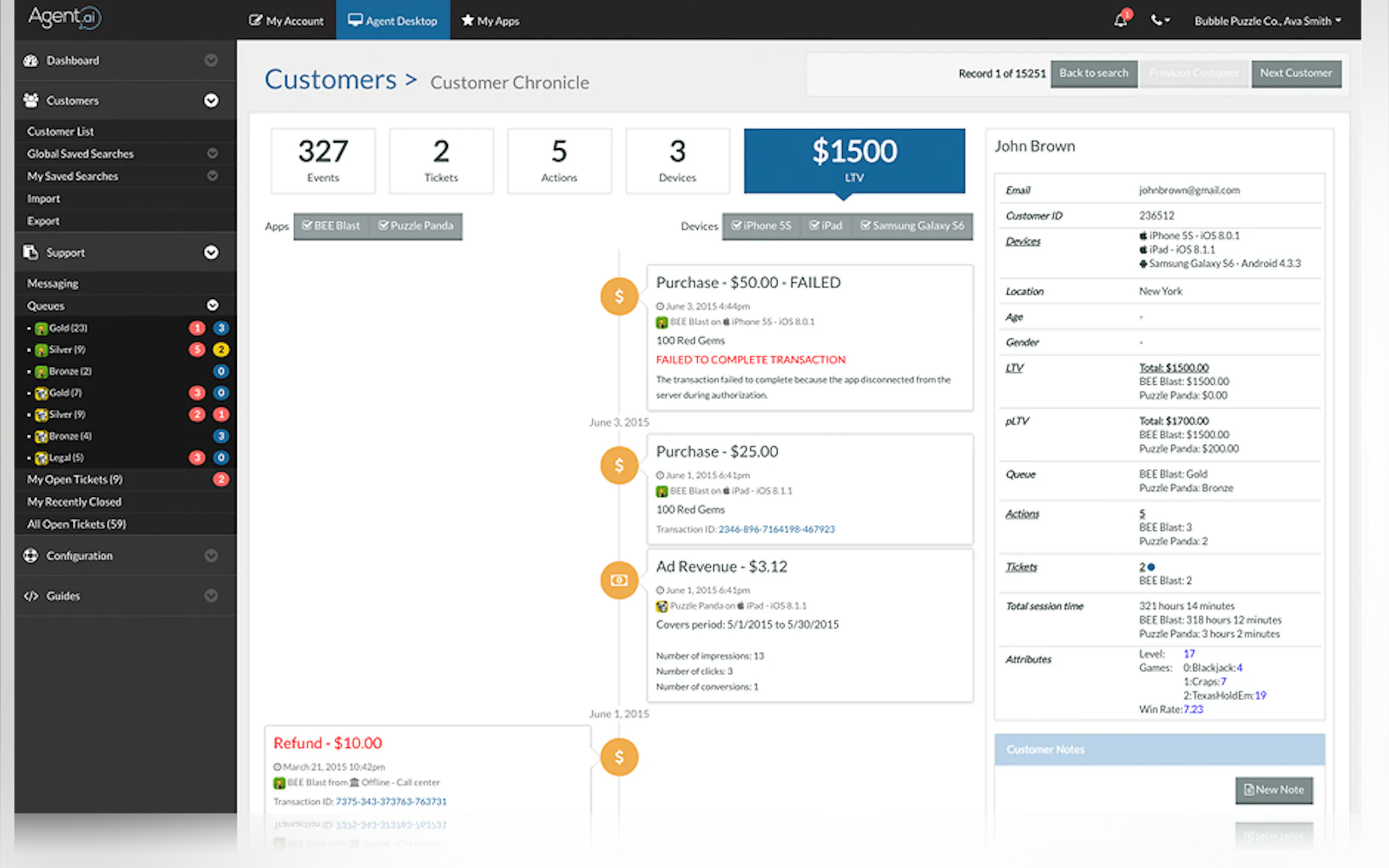Screen dimensions: 1389x868
Task: Click the failed purchase dollar timeline icon
Action: [619, 296]
